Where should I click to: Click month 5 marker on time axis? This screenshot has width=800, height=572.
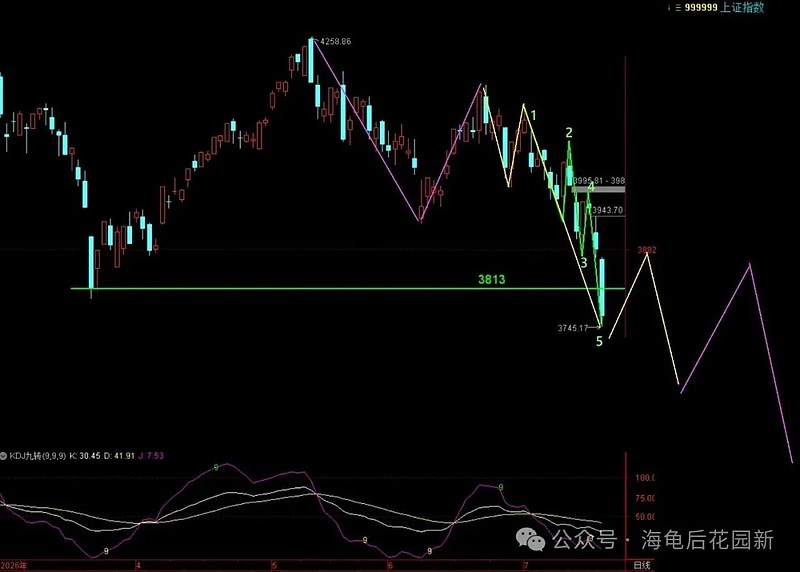274,565
